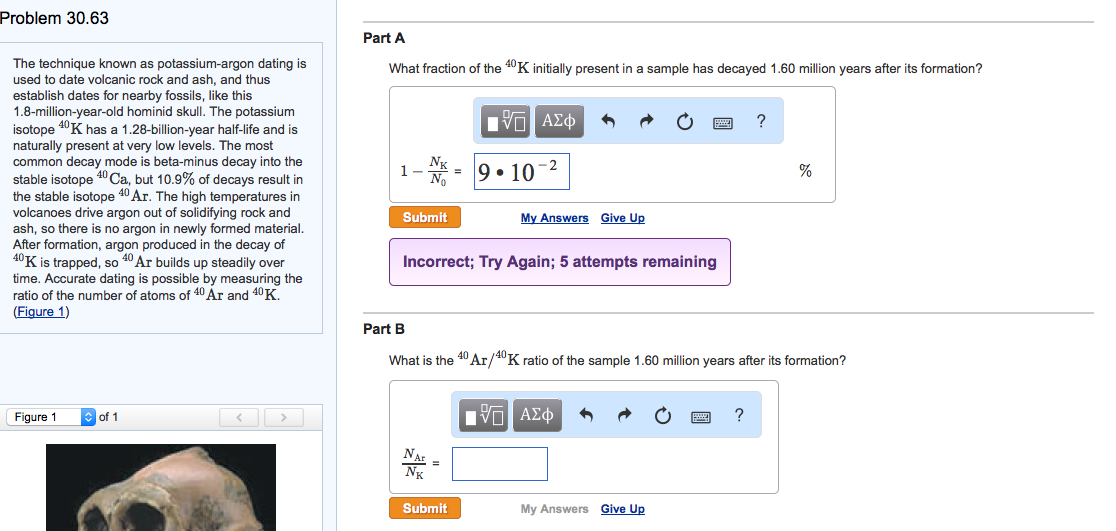Open help question mark in Part A
Viewport: 1116px width, 531px height.
[761, 121]
